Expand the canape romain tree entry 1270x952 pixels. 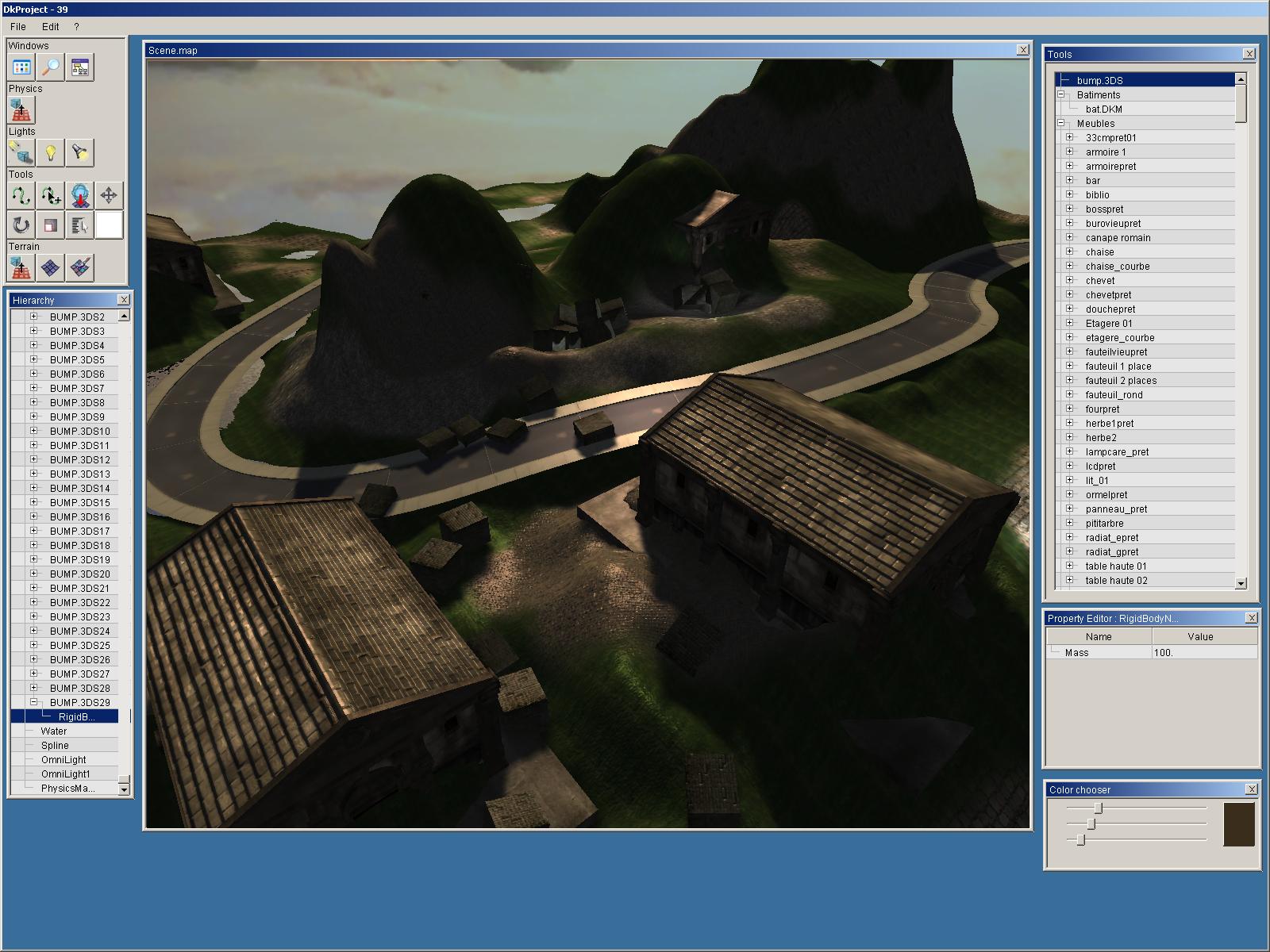(x=1069, y=237)
